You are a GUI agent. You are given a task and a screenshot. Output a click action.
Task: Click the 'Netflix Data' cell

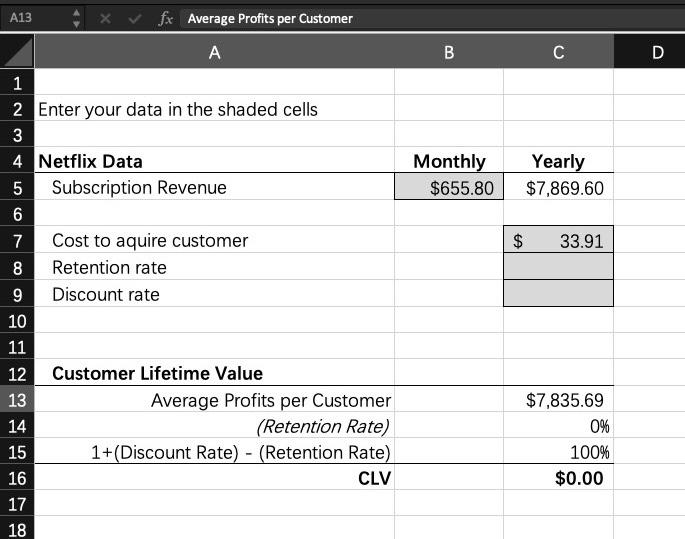[214, 161]
